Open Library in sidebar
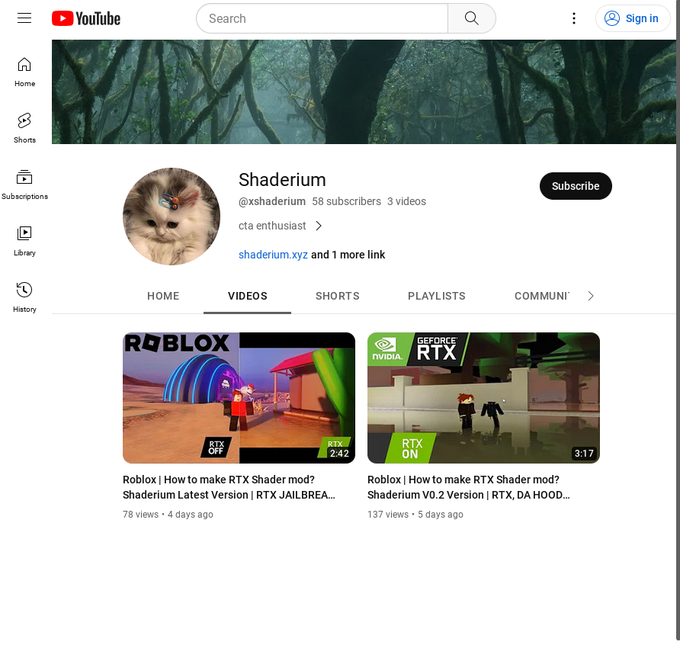The width and height of the screenshot is (680, 661). point(24,241)
